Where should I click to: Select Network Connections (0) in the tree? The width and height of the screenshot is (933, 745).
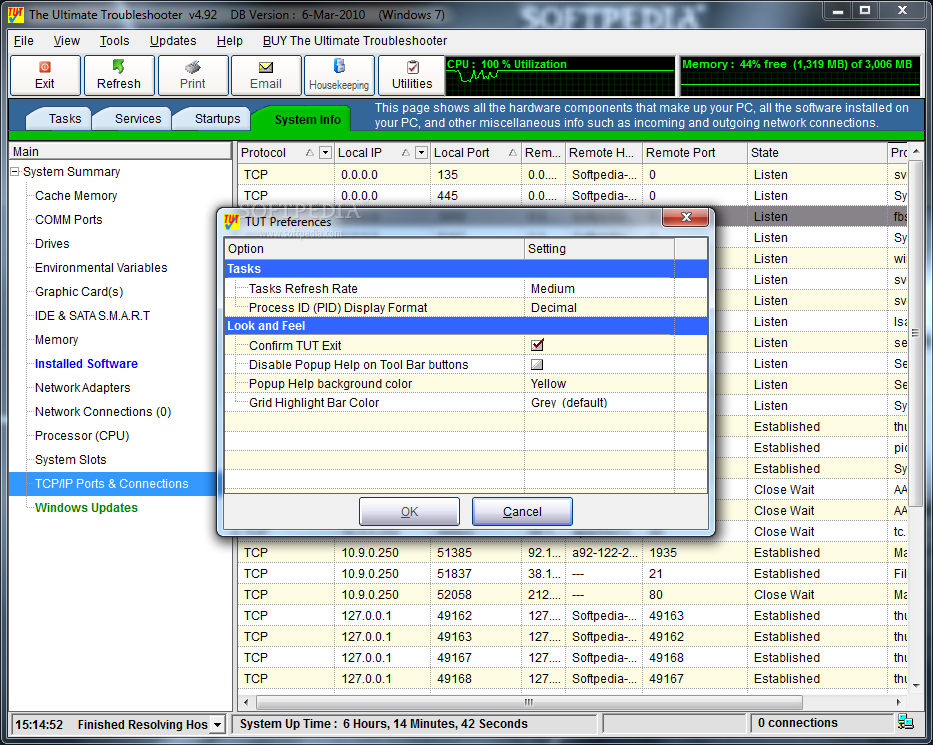coord(103,412)
